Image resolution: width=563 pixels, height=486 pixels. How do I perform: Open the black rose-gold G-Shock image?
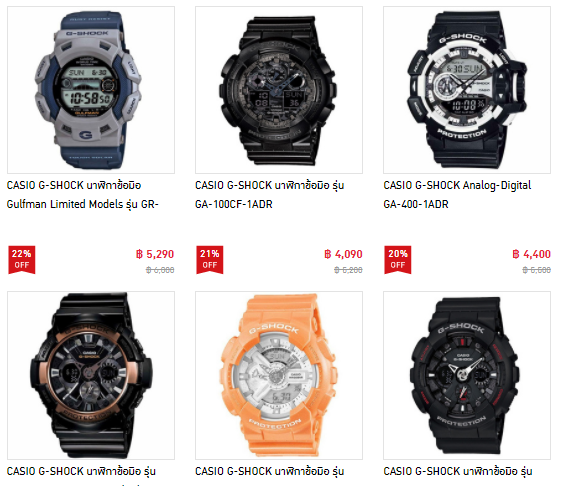pyautogui.click(x=91, y=375)
